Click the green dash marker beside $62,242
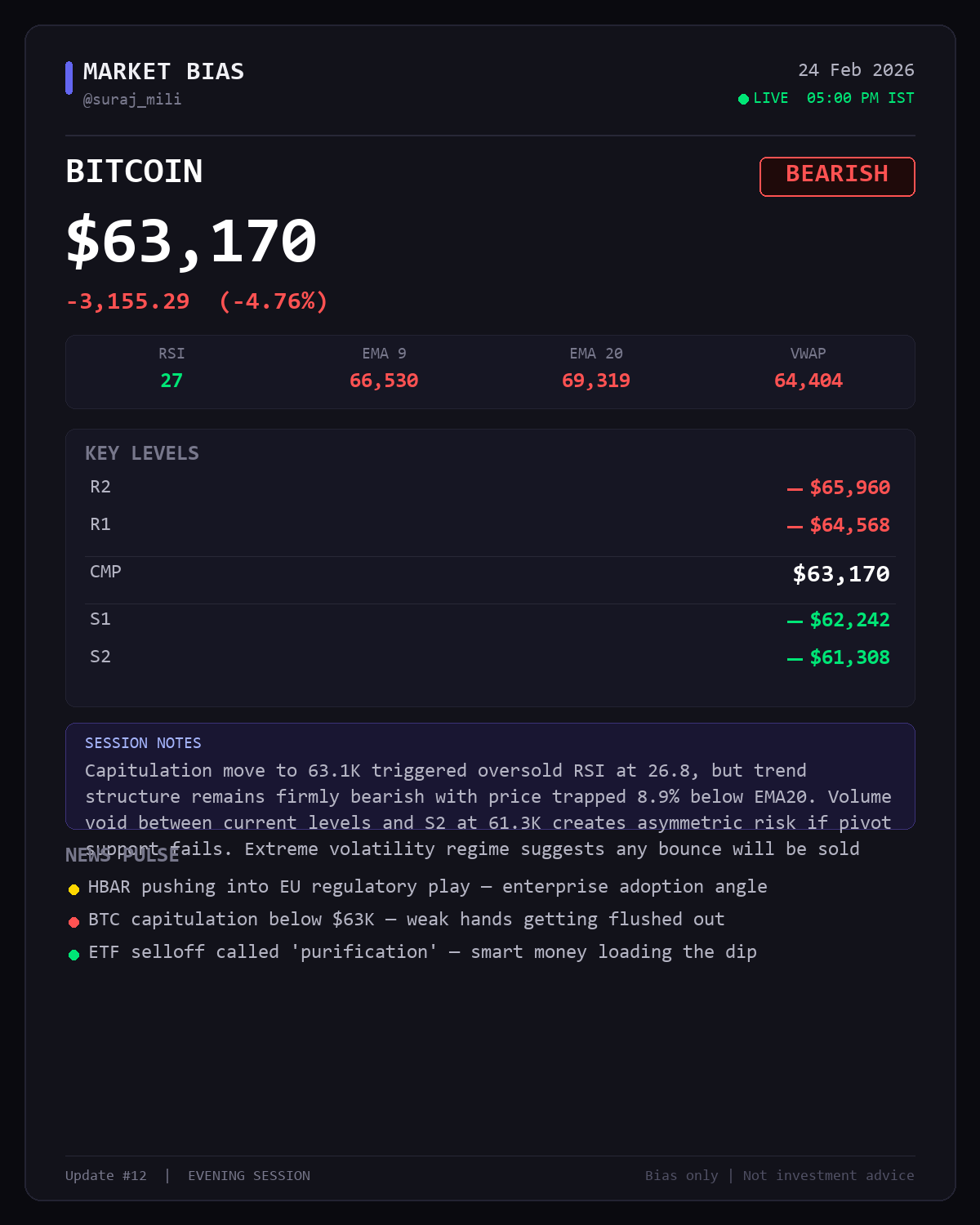This screenshot has width=980, height=1225. tap(795, 621)
